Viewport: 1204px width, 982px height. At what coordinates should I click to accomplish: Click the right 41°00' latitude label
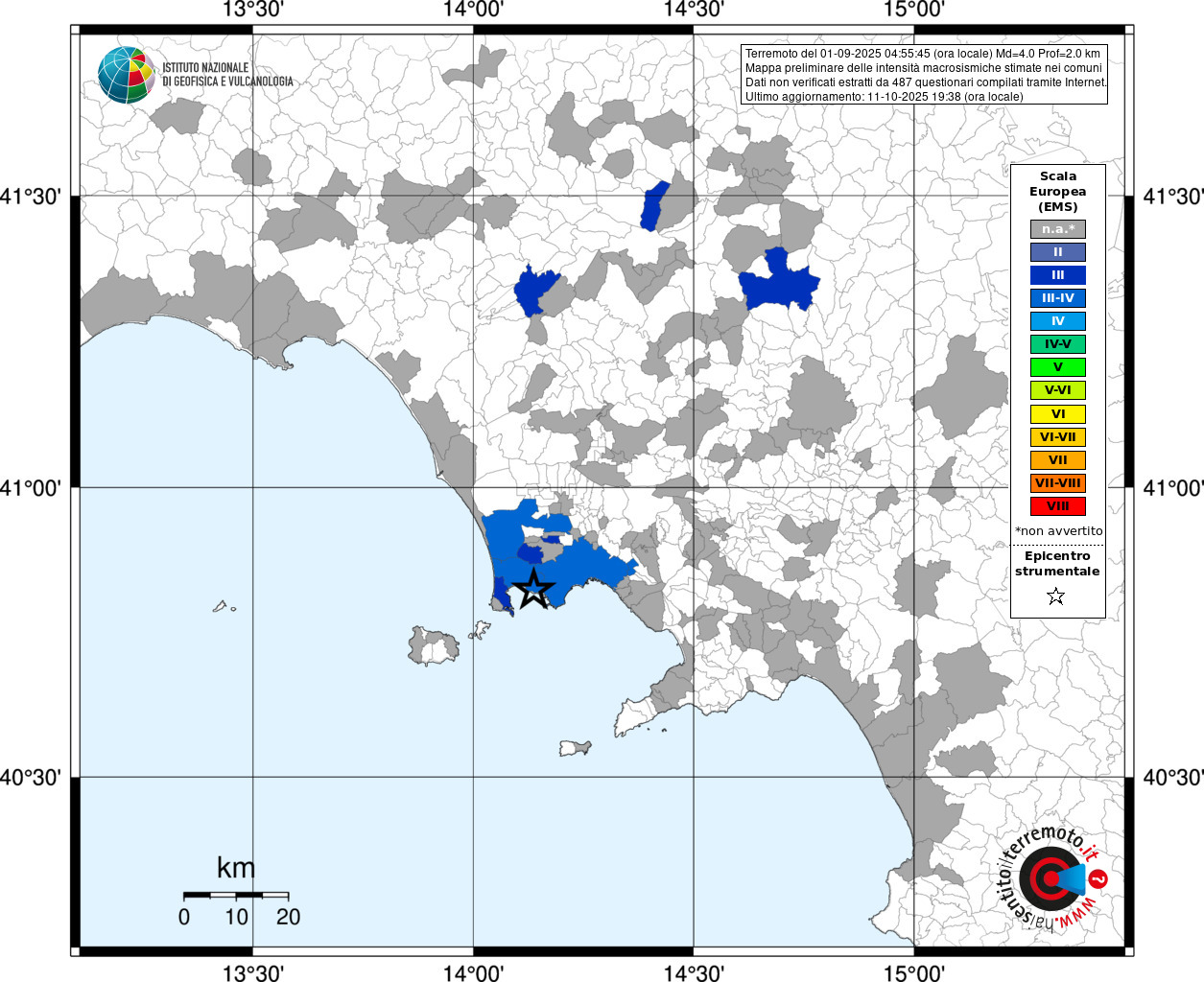tap(1172, 487)
